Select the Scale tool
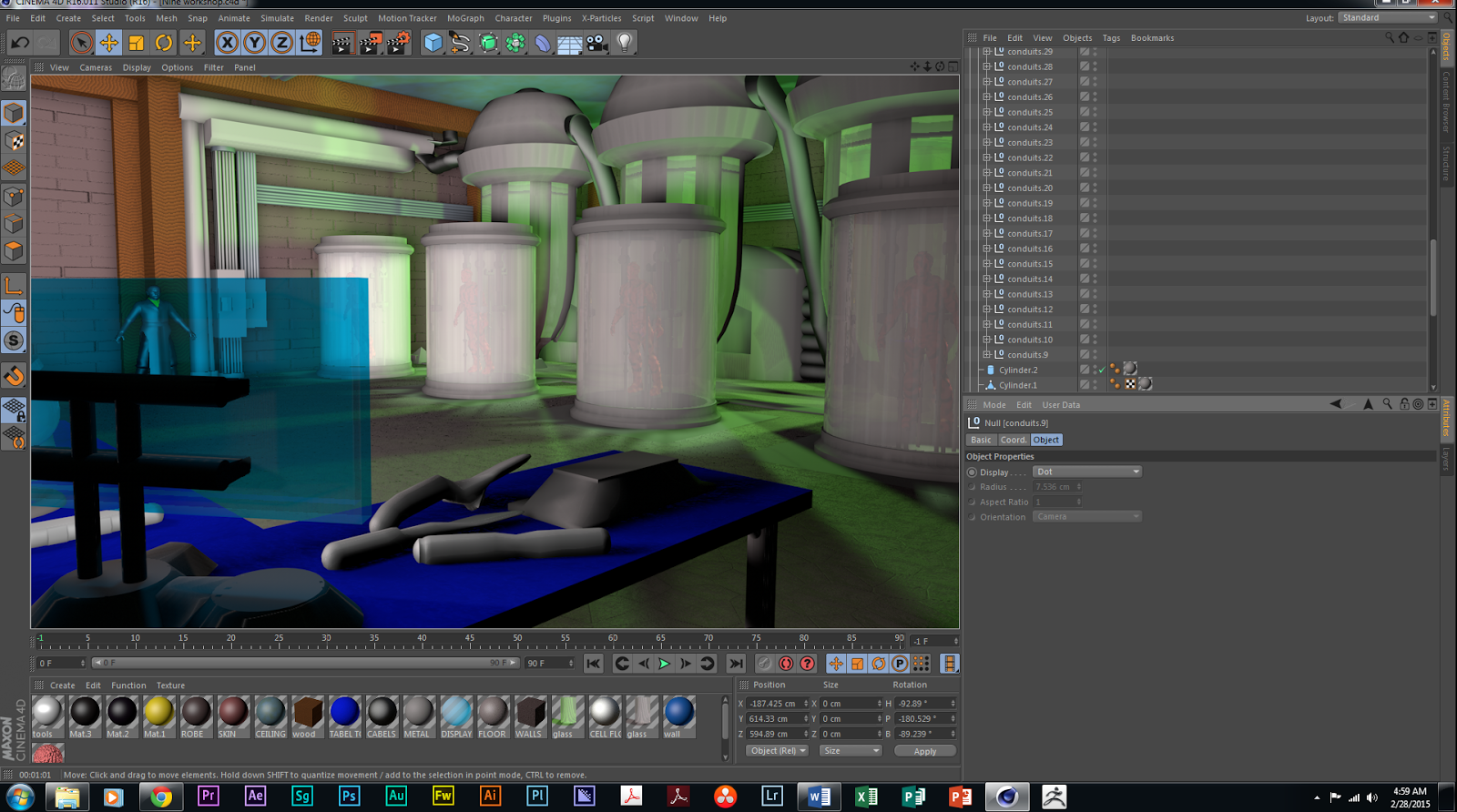 point(137,43)
